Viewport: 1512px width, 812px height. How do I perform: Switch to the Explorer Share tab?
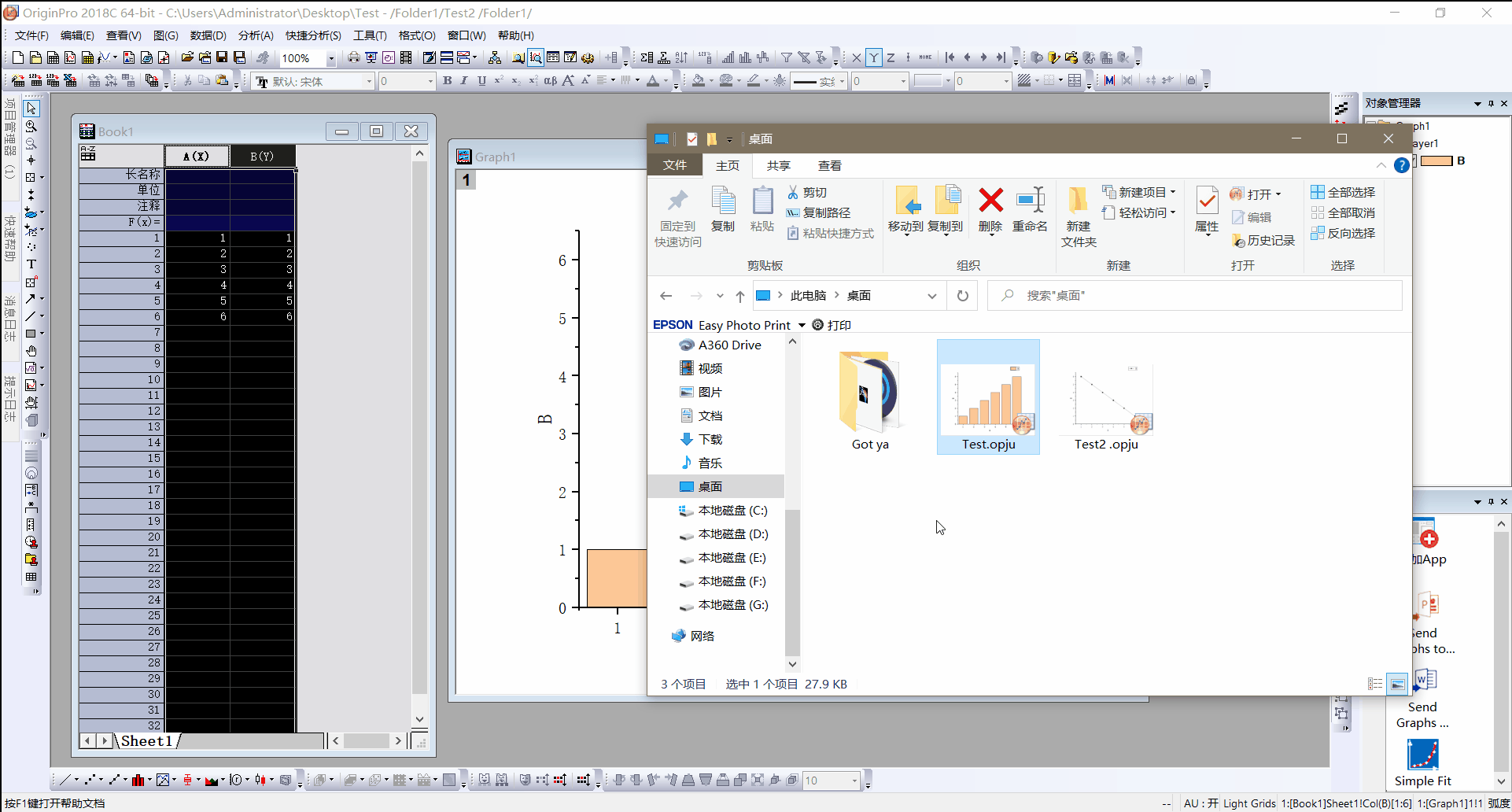point(779,165)
